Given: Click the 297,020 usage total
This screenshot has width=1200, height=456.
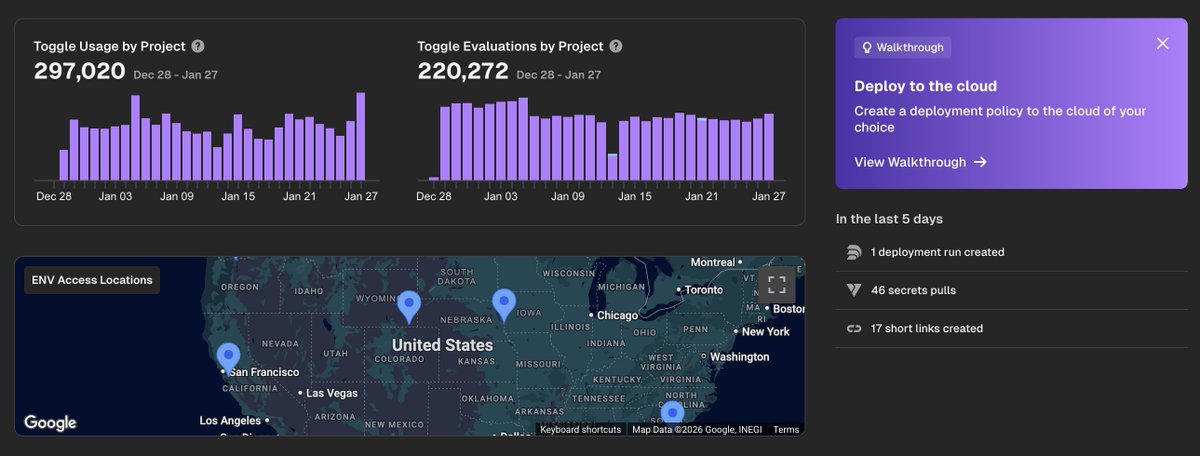Looking at the screenshot, I should [80, 71].
